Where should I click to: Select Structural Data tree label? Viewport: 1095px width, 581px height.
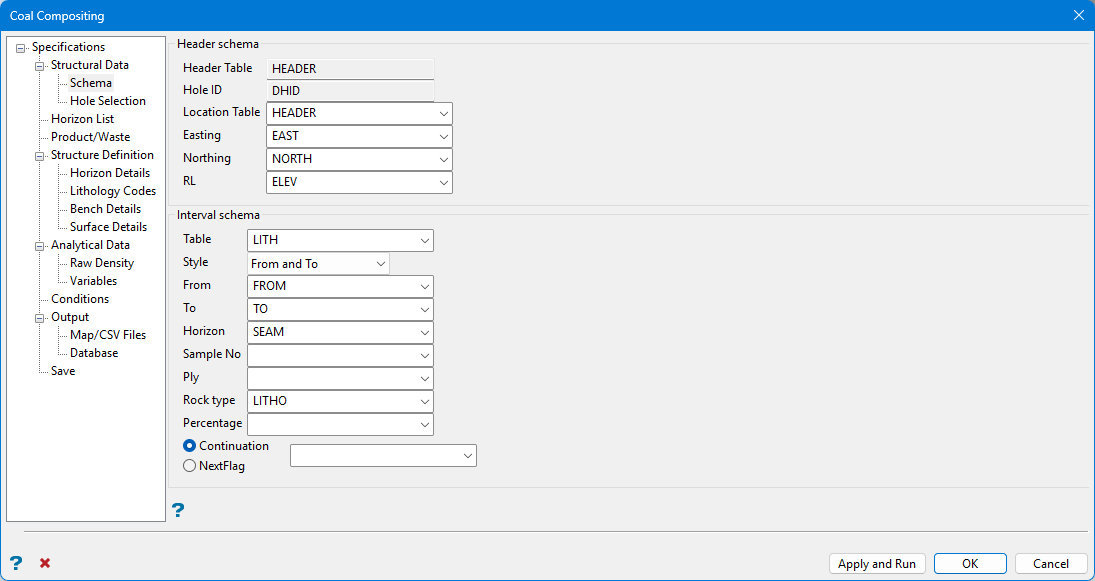click(x=89, y=66)
